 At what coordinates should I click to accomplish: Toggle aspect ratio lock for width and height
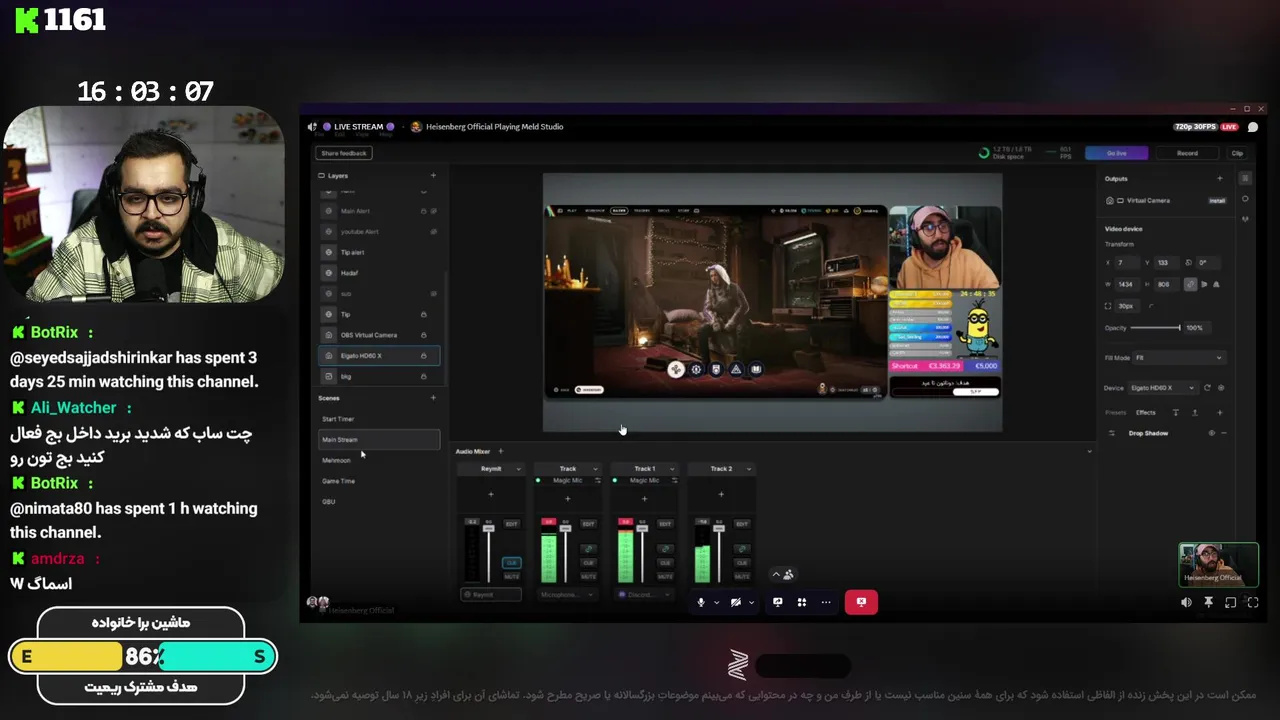click(x=1191, y=284)
